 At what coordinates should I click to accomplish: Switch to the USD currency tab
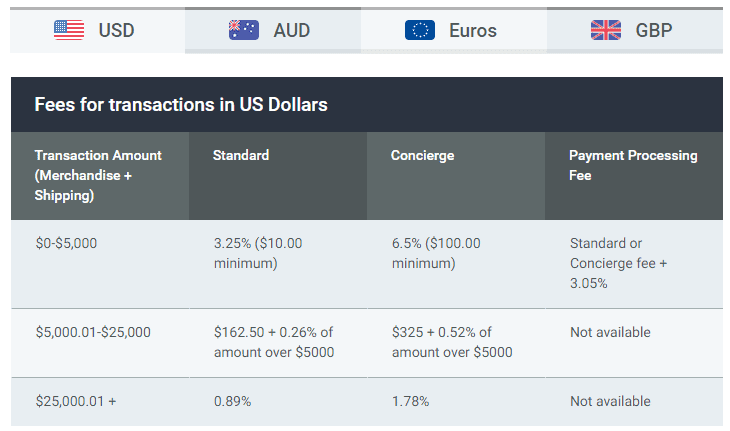pyautogui.click(x=97, y=30)
